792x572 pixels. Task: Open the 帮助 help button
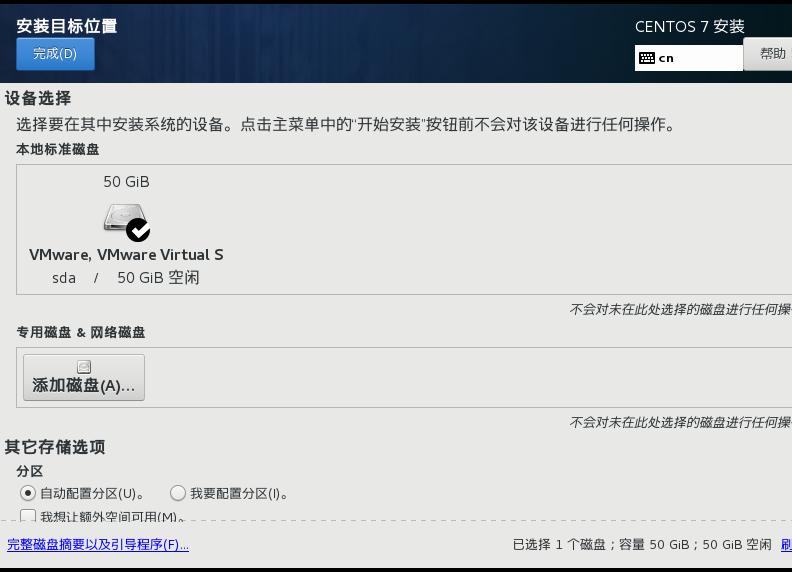(x=768, y=54)
